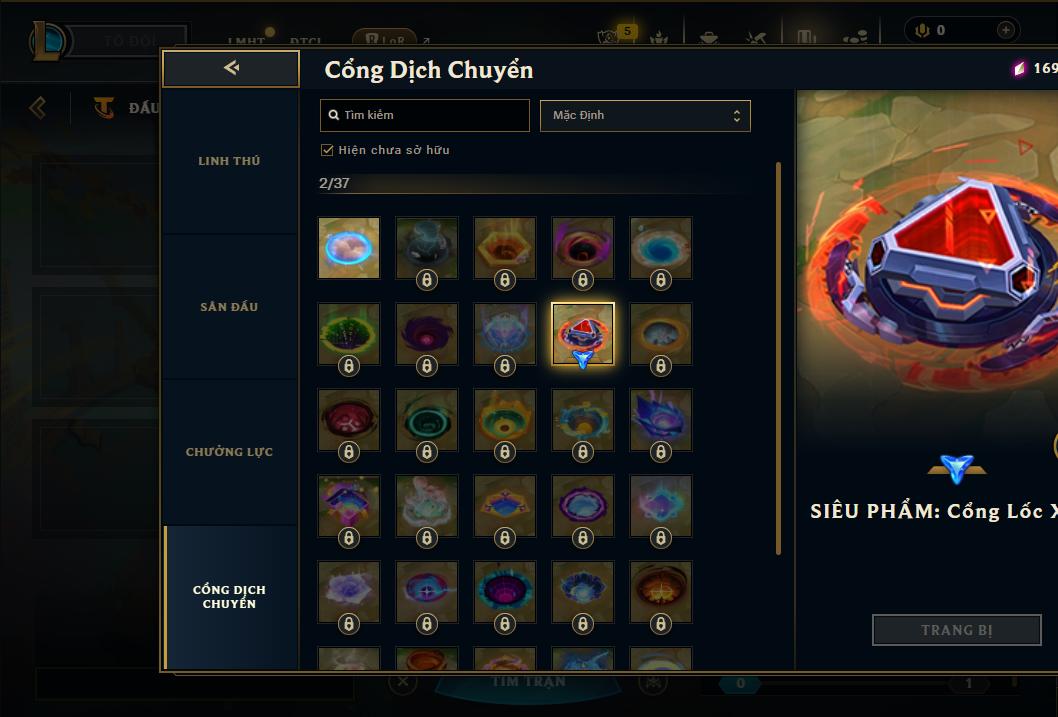
Task: Select the first owned blue ring portal
Action: point(349,248)
